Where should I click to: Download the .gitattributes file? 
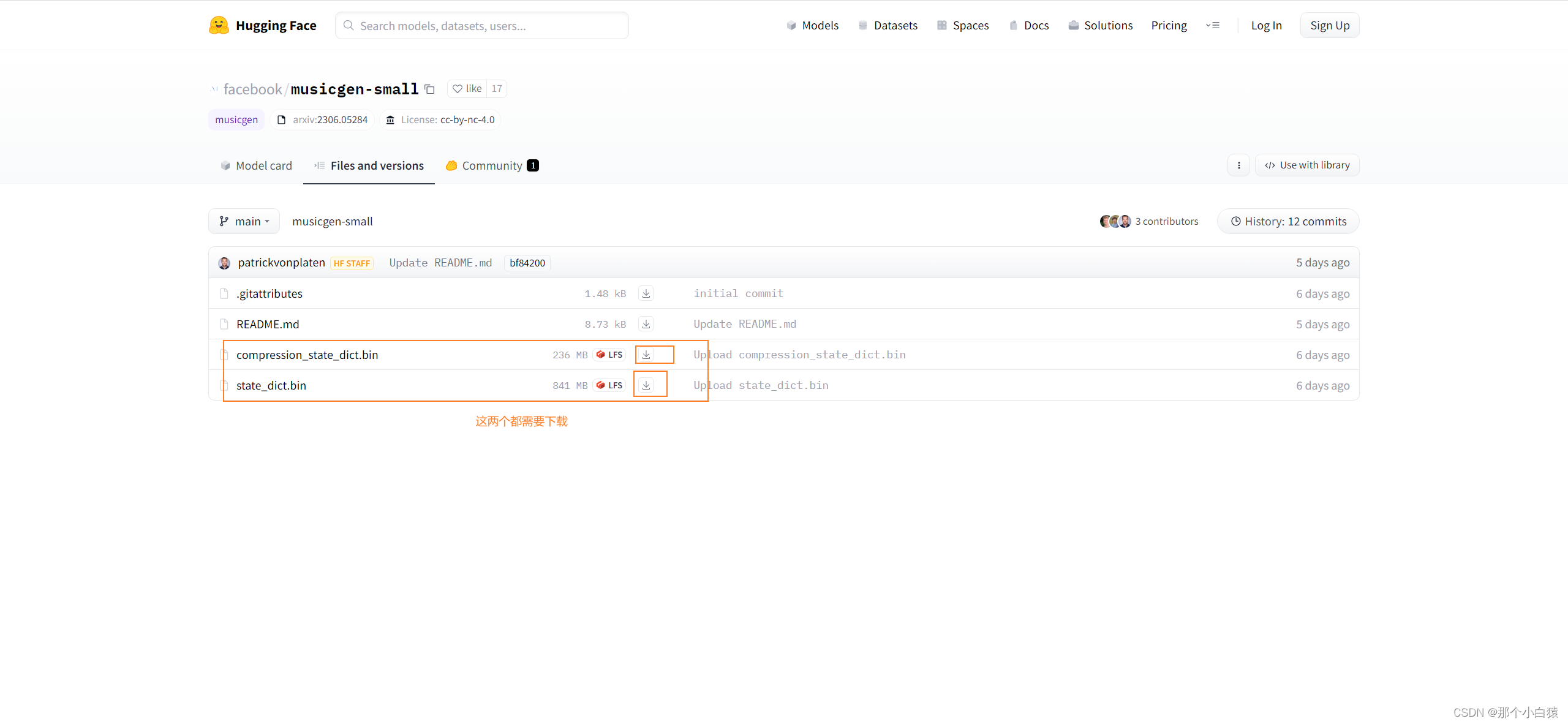click(x=646, y=293)
